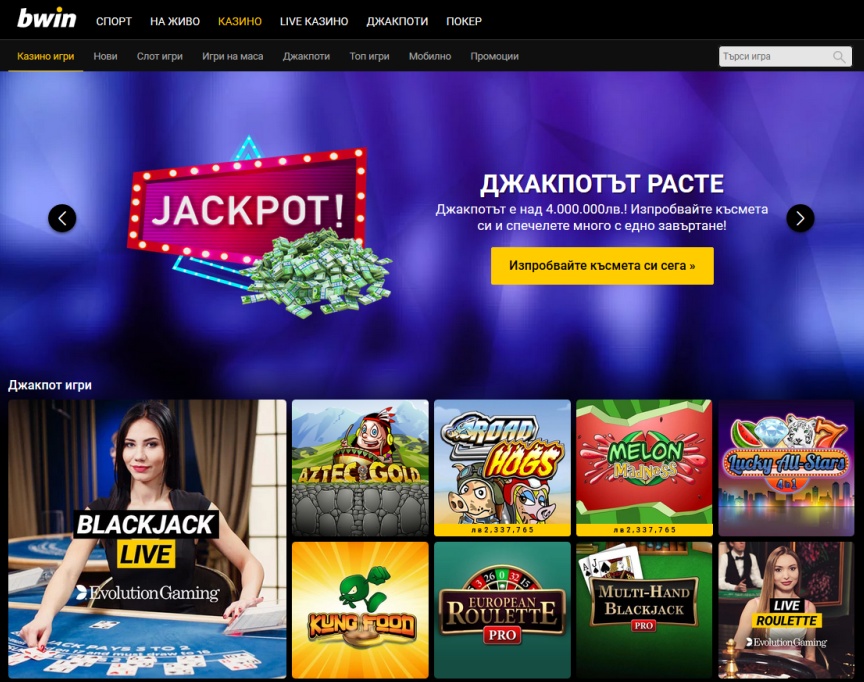
Task: Launch the Road Hogs slot game
Action: coord(502,468)
